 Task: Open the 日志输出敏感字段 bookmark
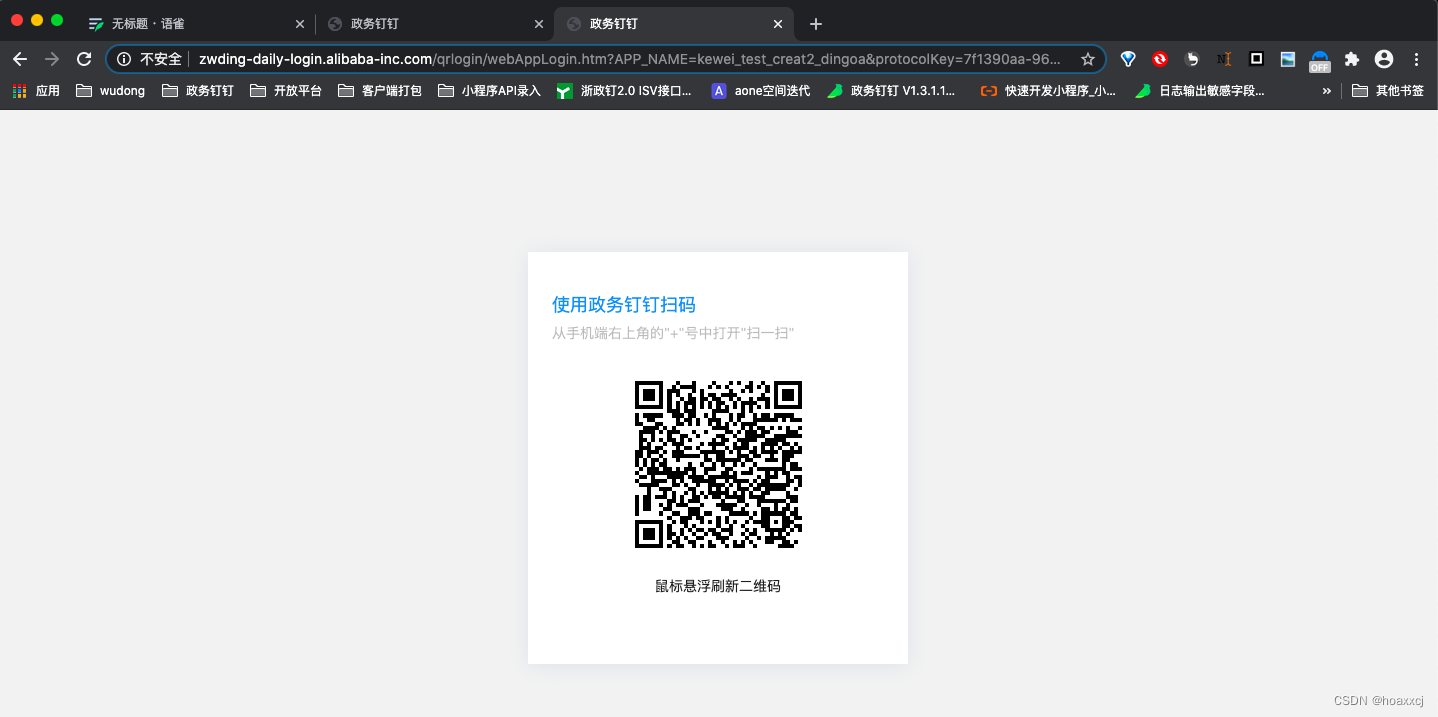pyautogui.click(x=1200, y=91)
